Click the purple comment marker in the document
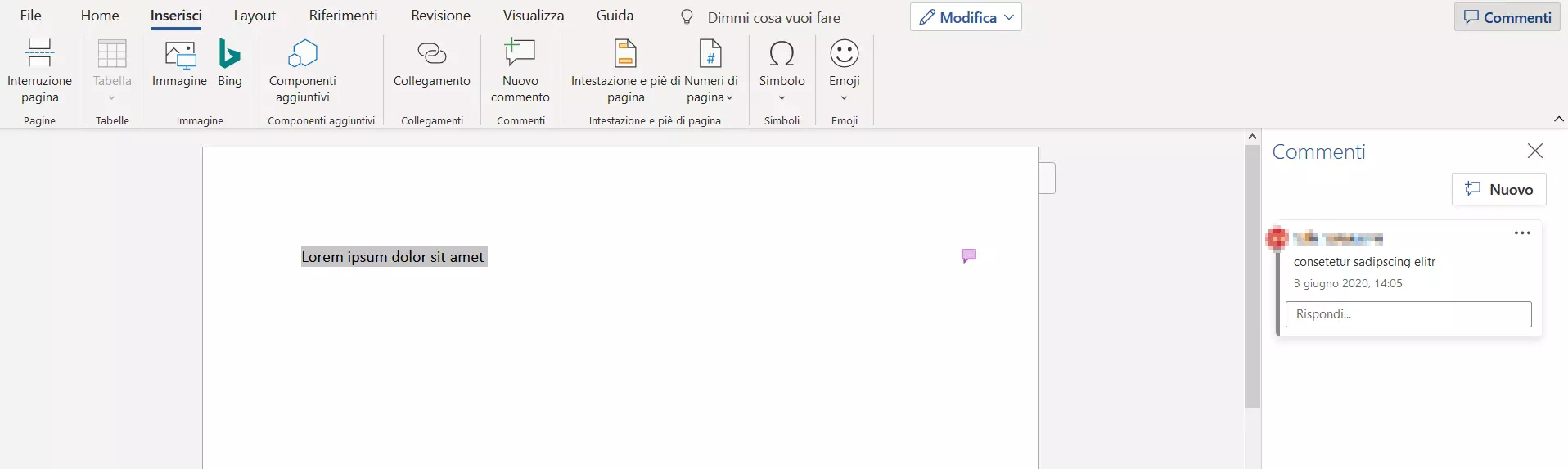The height and width of the screenshot is (469, 1568). (x=968, y=256)
